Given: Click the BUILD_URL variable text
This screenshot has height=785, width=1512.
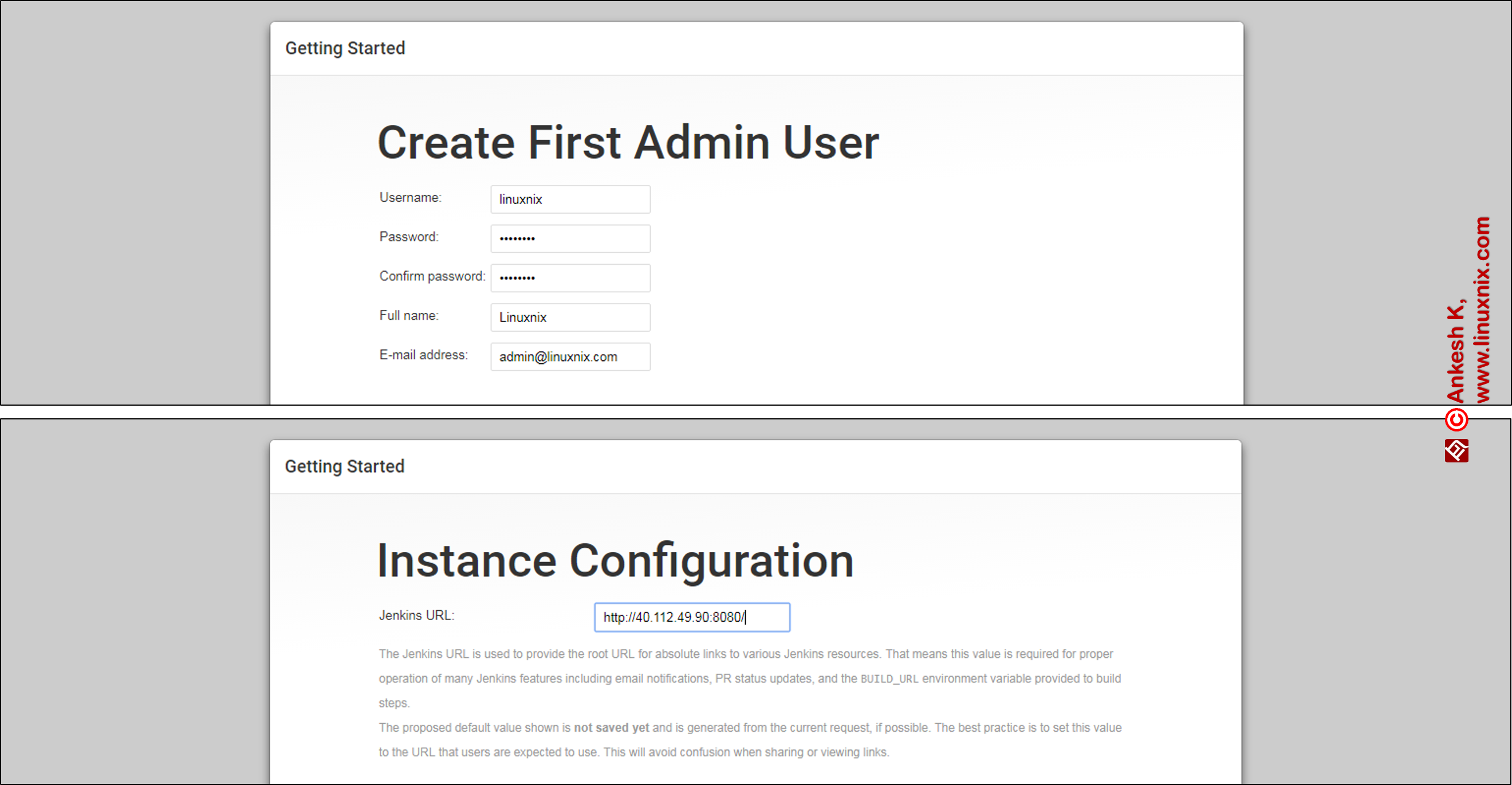Looking at the screenshot, I should pos(889,679).
